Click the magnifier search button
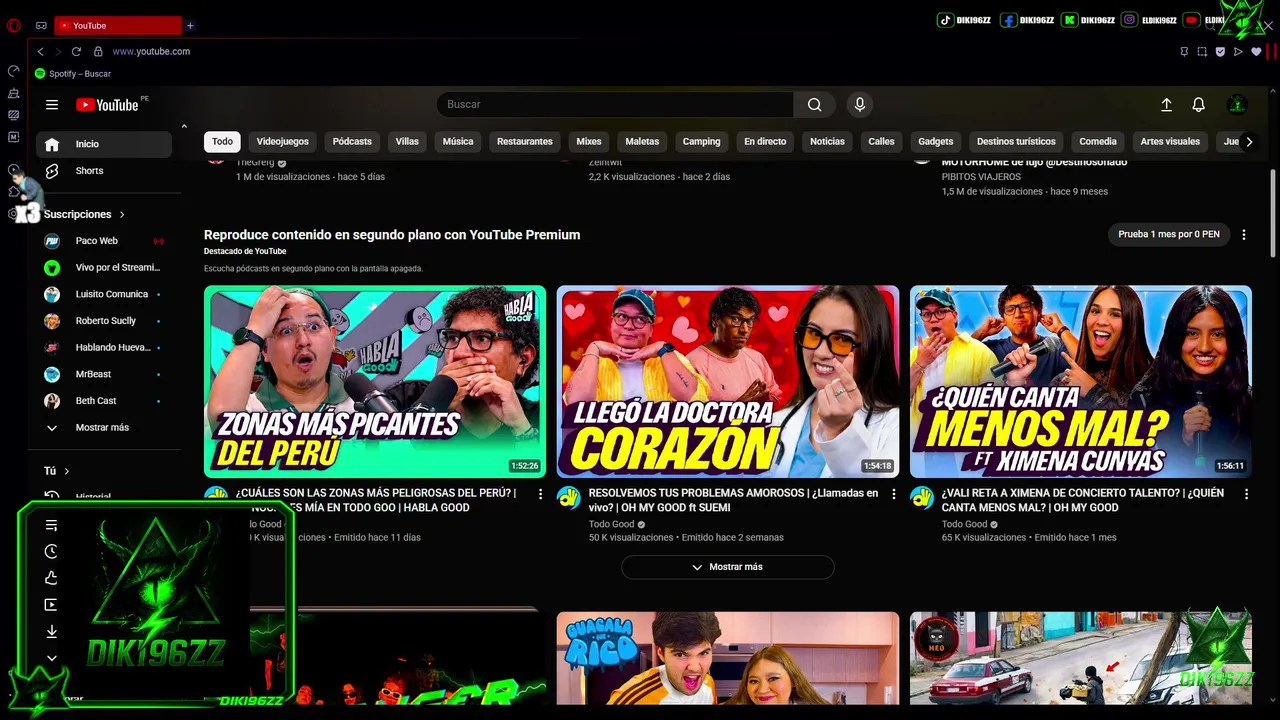This screenshot has height=720, width=1280. point(815,104)
